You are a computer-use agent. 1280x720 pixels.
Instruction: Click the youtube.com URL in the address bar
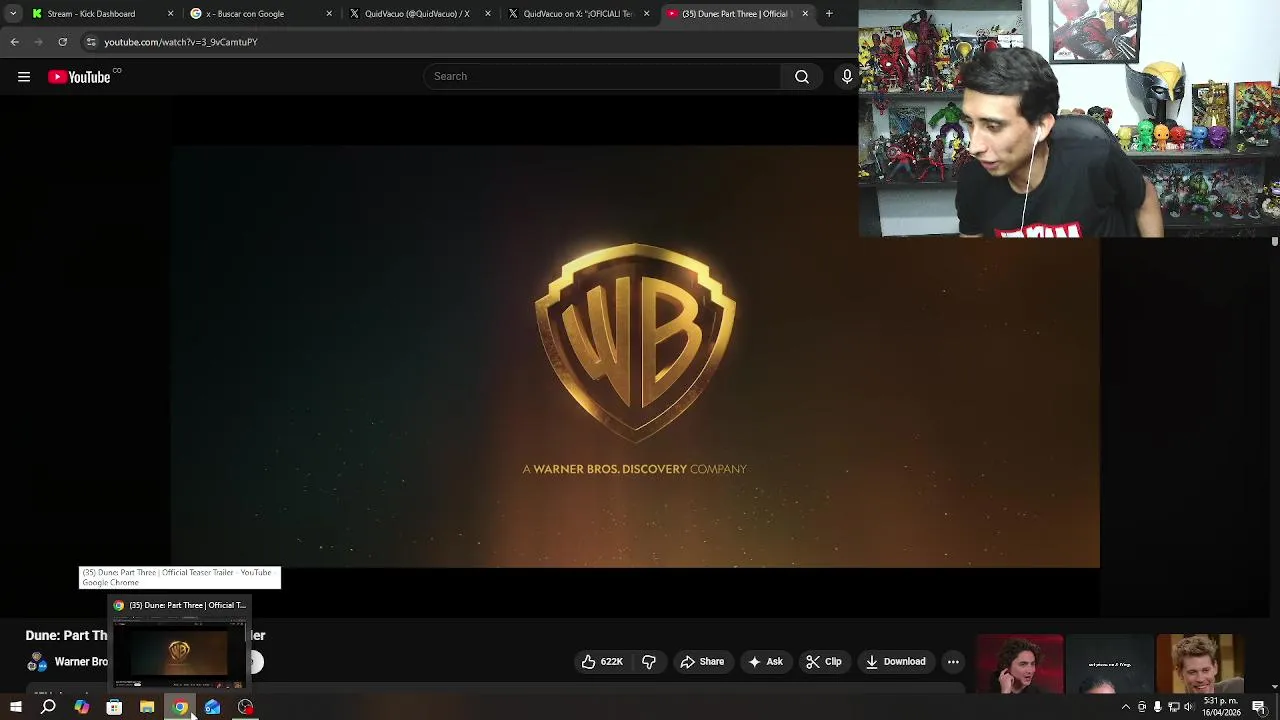click(x=181, y=42)
